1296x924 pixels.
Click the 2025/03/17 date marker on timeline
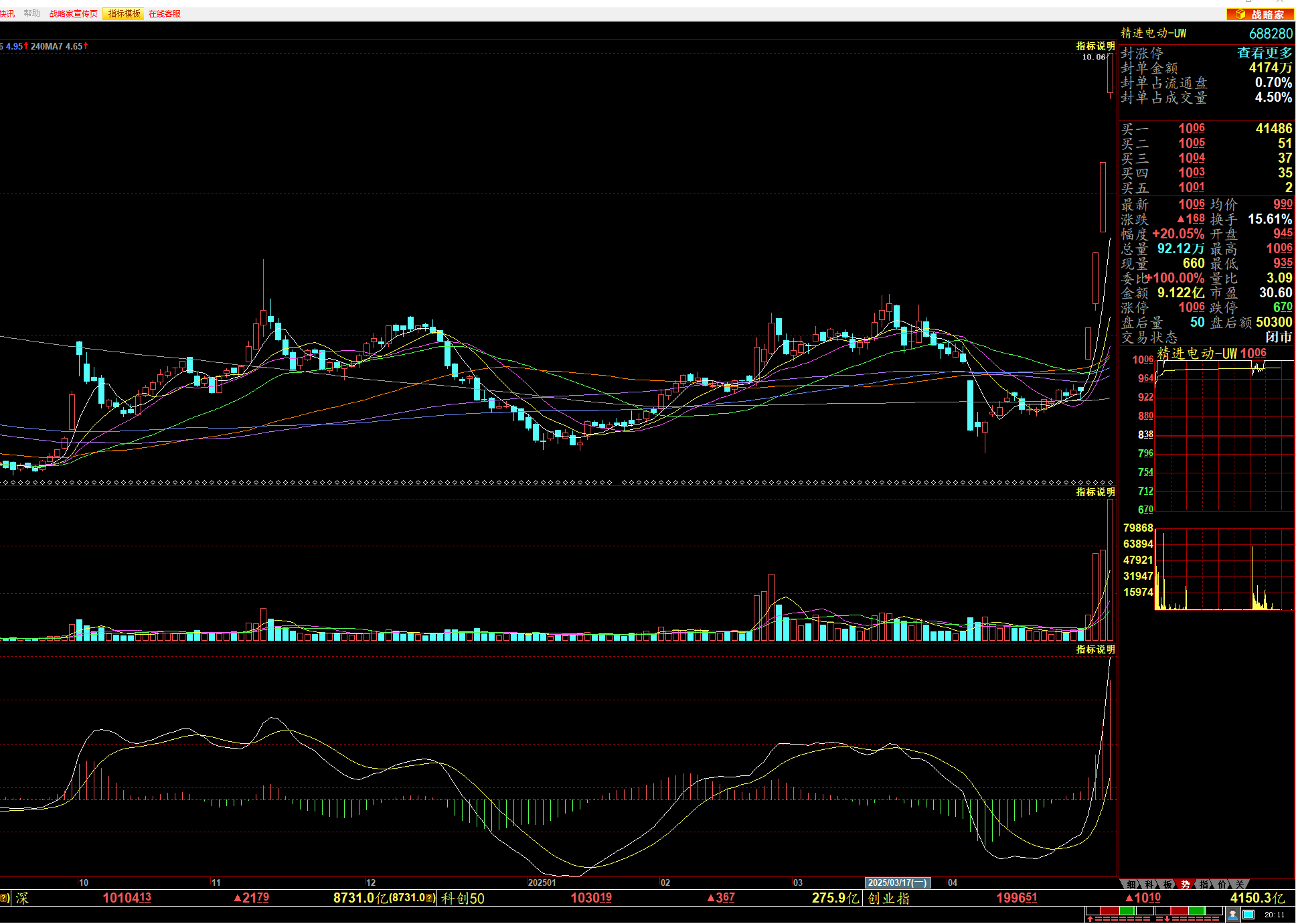(x=898, y=883)
